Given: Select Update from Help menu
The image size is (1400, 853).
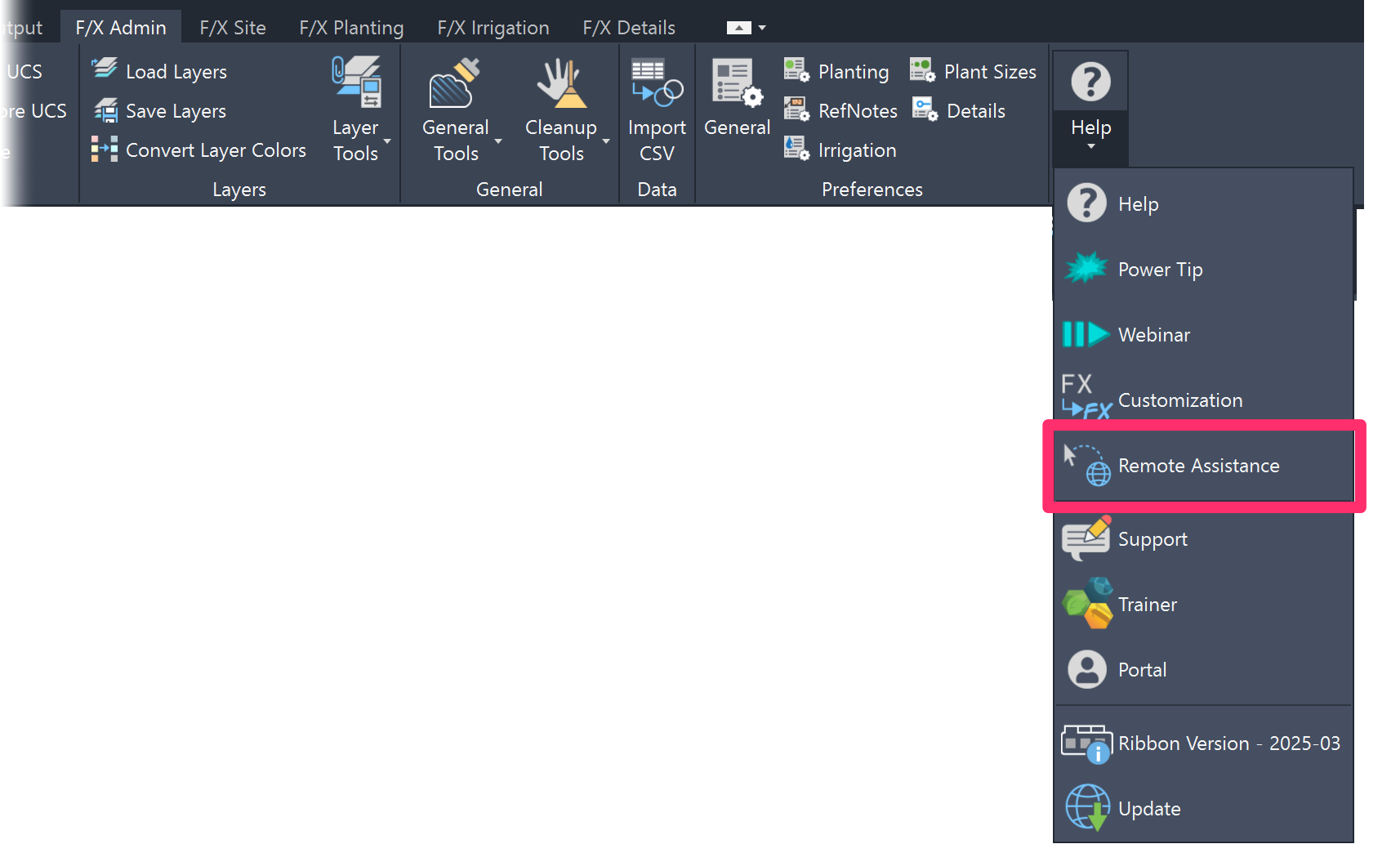Looking at the screenshot, I should click(1204, 808).
